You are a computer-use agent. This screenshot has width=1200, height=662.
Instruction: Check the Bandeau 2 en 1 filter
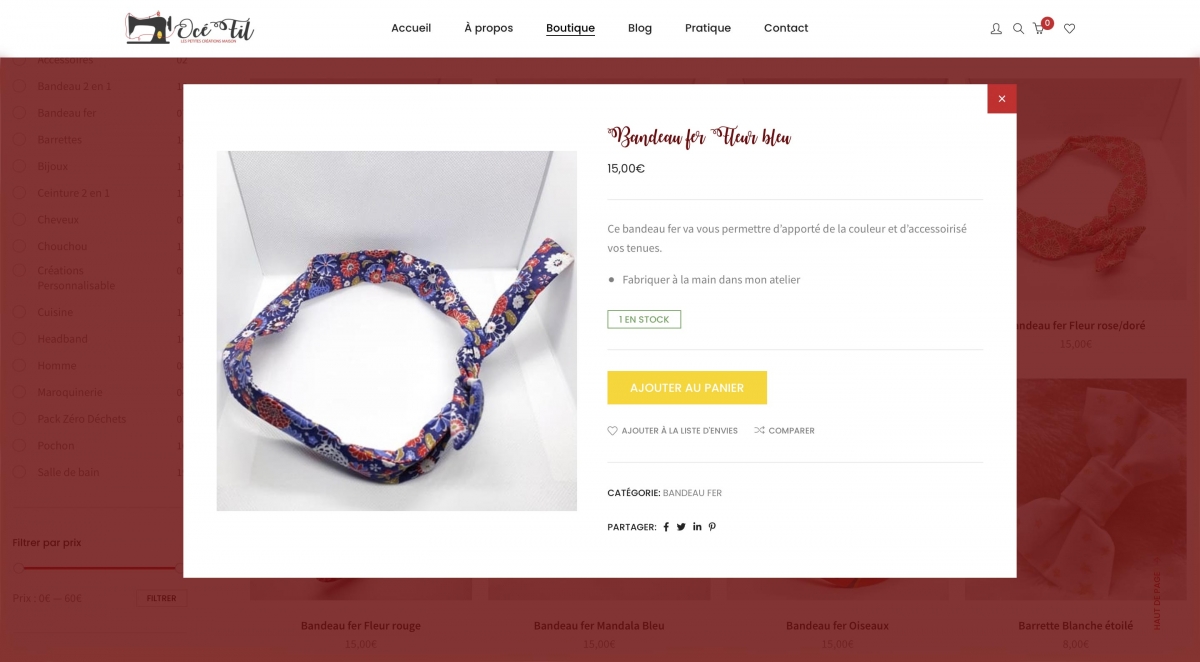(x=19, y=86)
